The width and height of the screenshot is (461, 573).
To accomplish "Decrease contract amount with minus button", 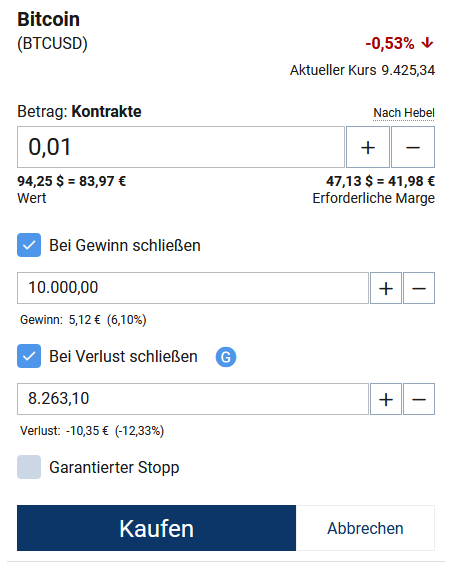I will [413, 147].
